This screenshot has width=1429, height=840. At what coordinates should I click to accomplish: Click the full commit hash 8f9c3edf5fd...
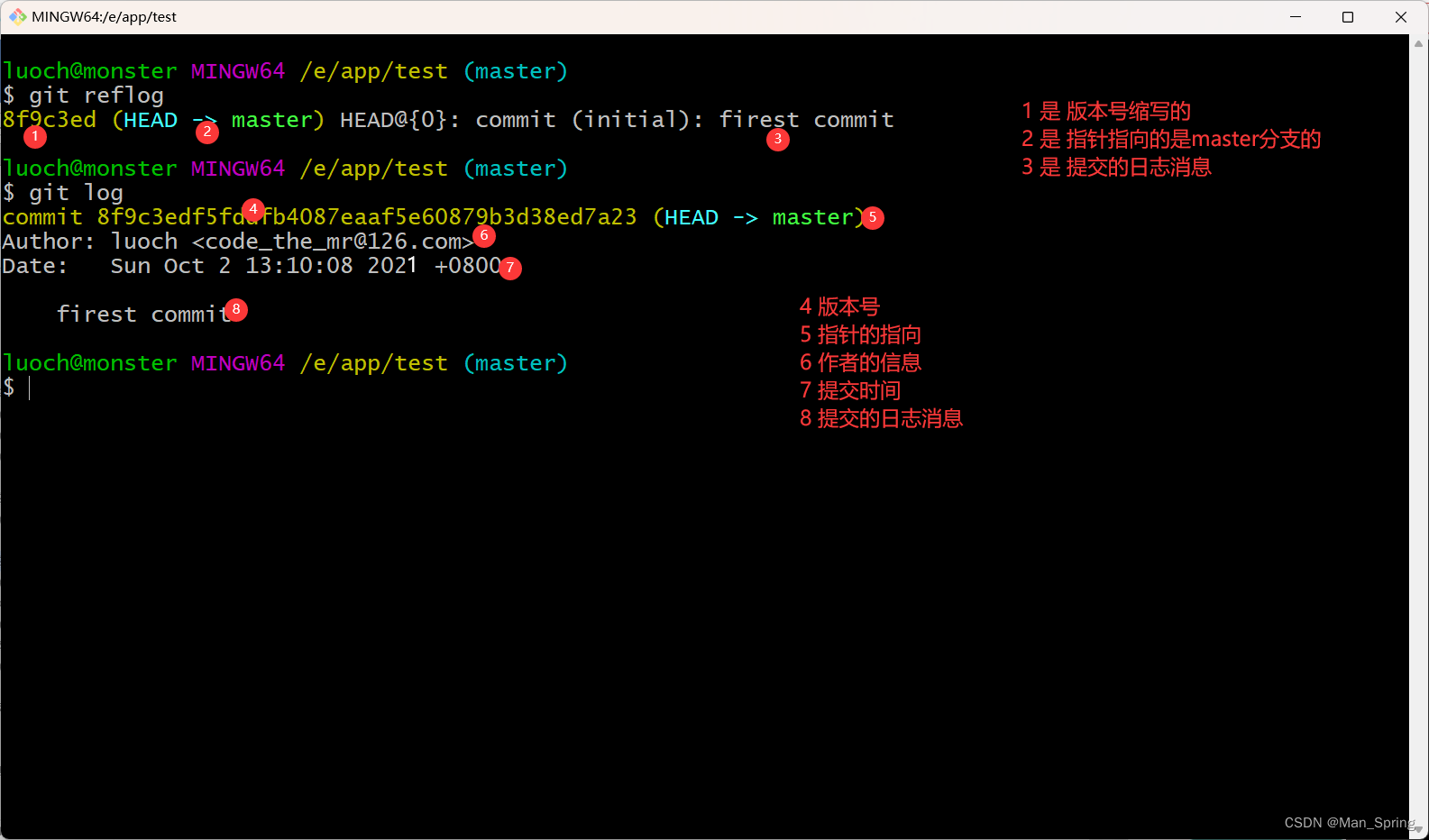(367, 217)
